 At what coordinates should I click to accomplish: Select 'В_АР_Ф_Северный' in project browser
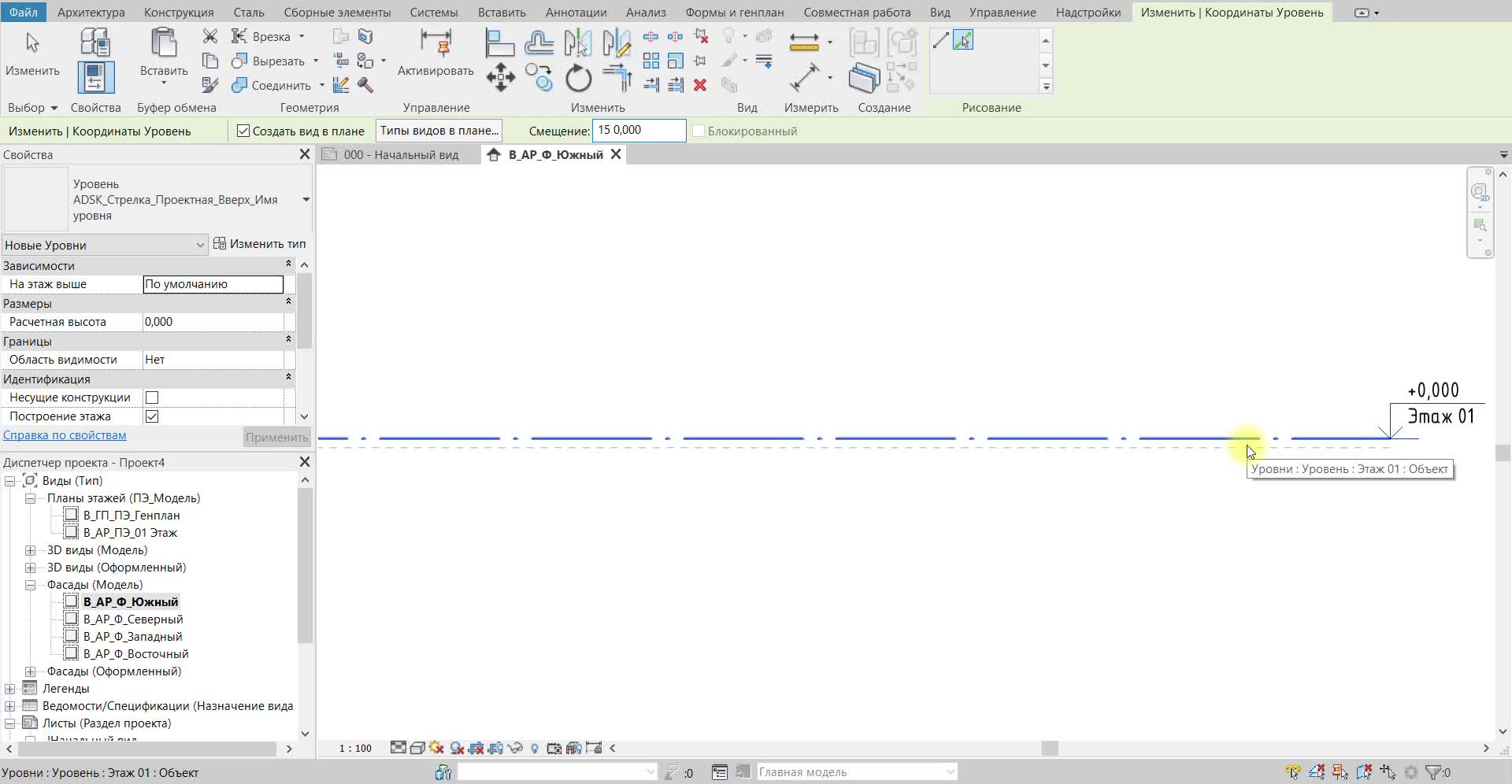pos(133,619)
